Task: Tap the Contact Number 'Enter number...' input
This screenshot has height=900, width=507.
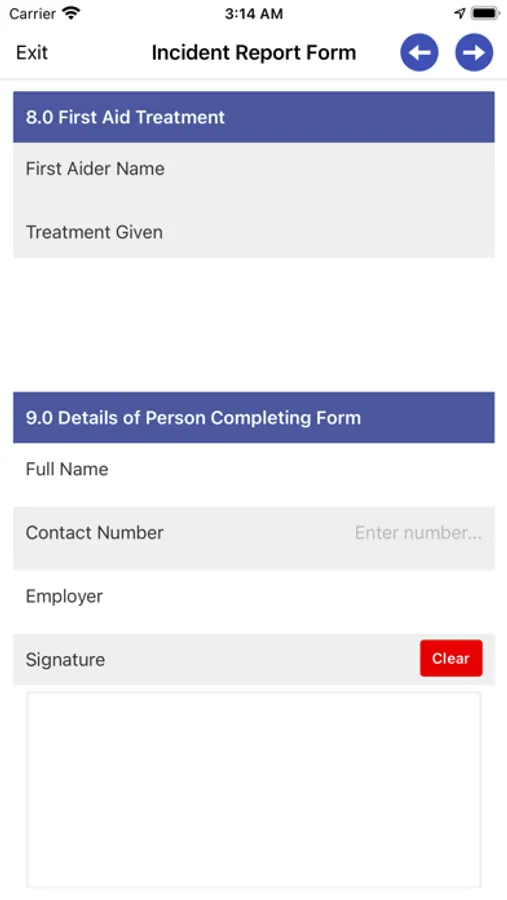Action: point(418,533)
